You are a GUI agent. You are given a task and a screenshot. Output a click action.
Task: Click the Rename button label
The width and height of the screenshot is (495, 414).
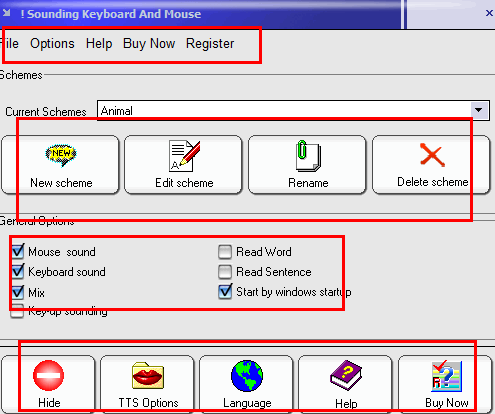[308, 183]
